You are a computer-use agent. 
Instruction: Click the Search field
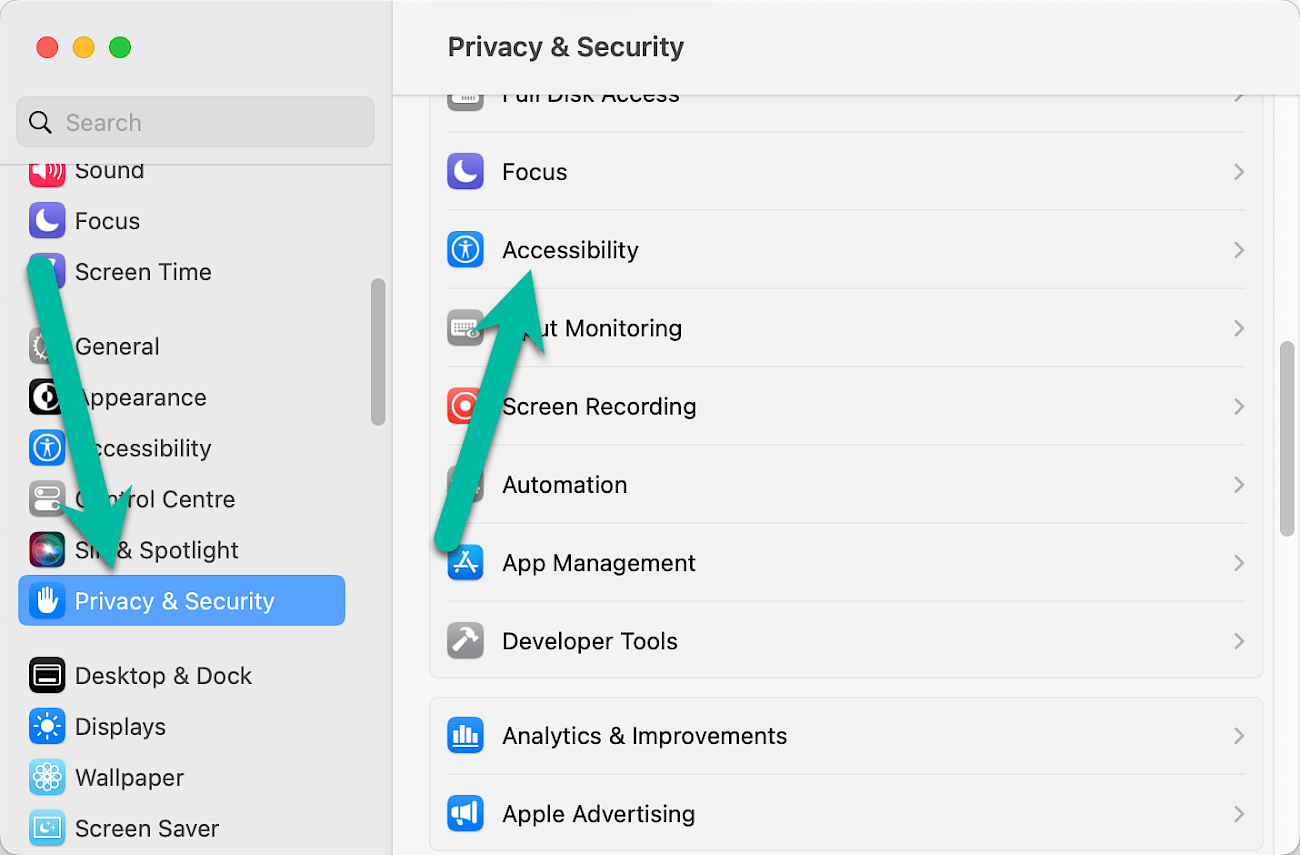point(195,123)
